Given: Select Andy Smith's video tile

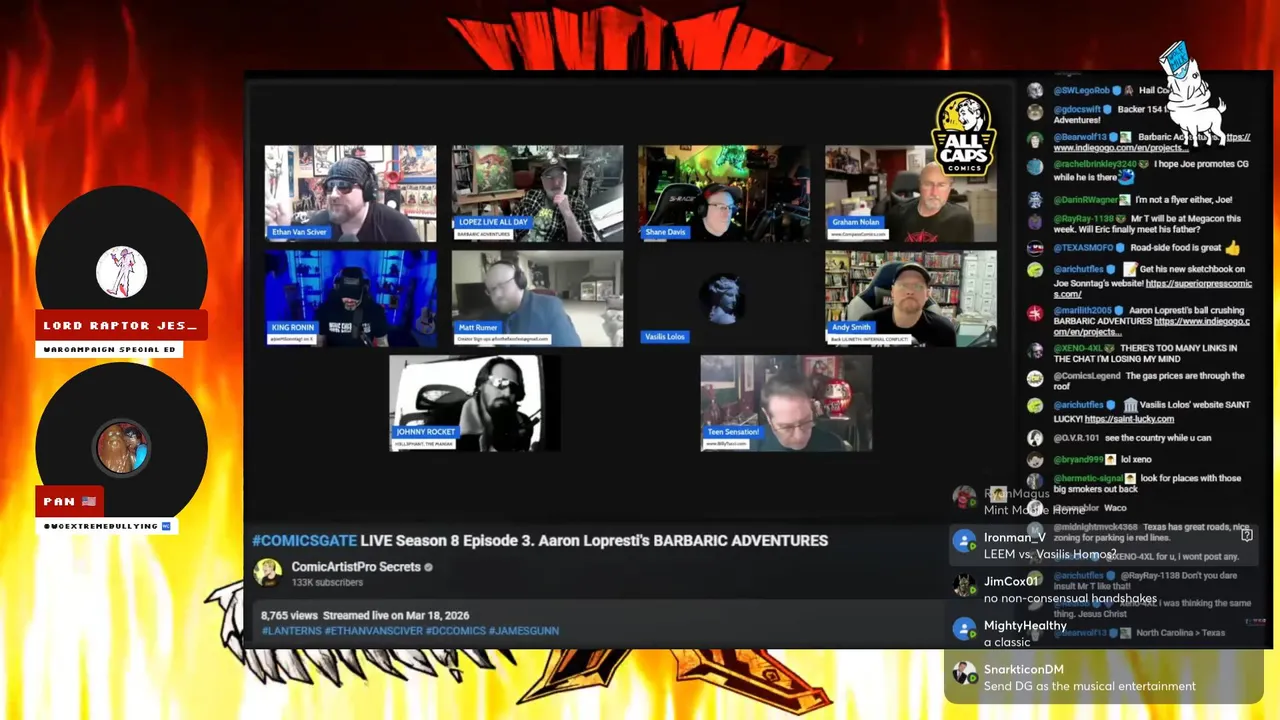Looking at the screenshot, I should 911,298.
